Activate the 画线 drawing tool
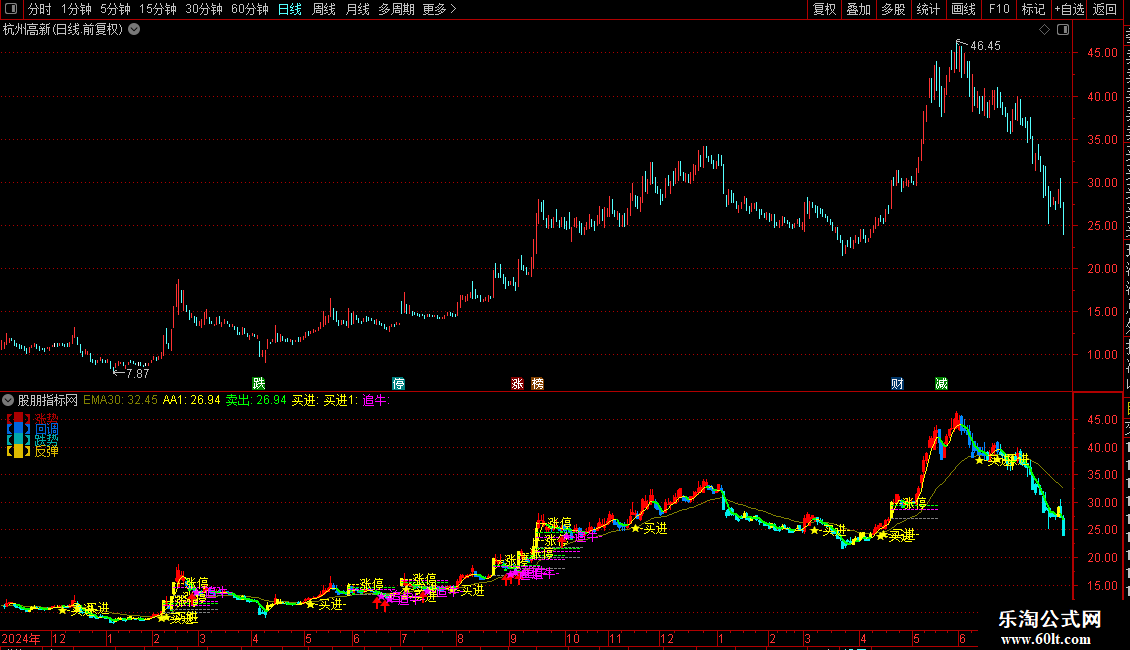 tap(963, 9)
